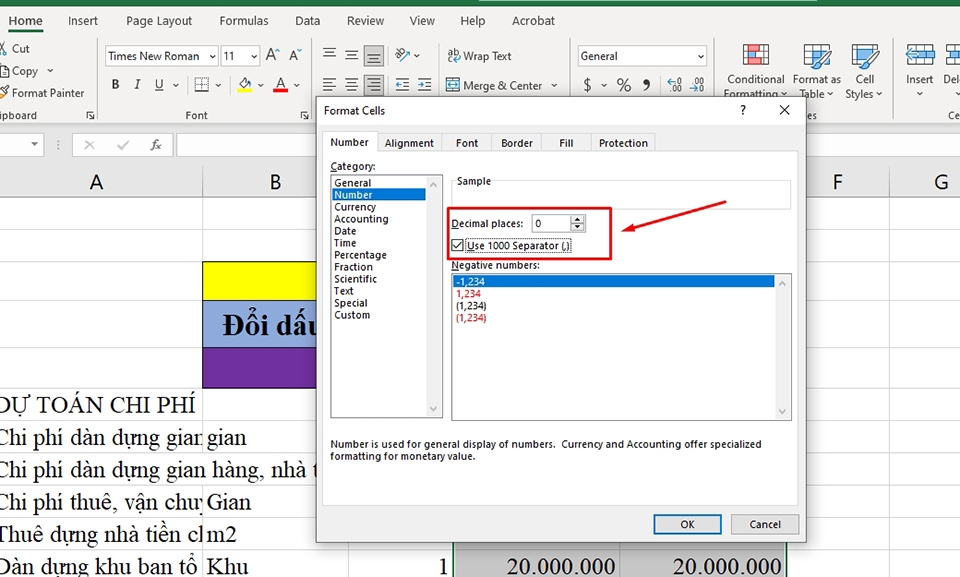Click Increase Indent icon
Viewport: 960px width, 577px height.
coord(424,85)
